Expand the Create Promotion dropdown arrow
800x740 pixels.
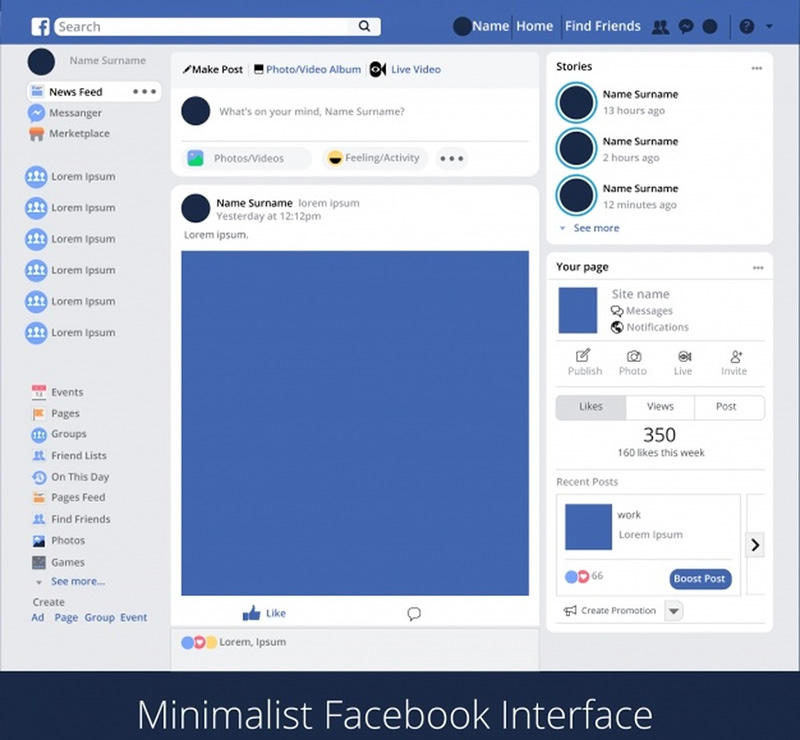click(674, 610)
